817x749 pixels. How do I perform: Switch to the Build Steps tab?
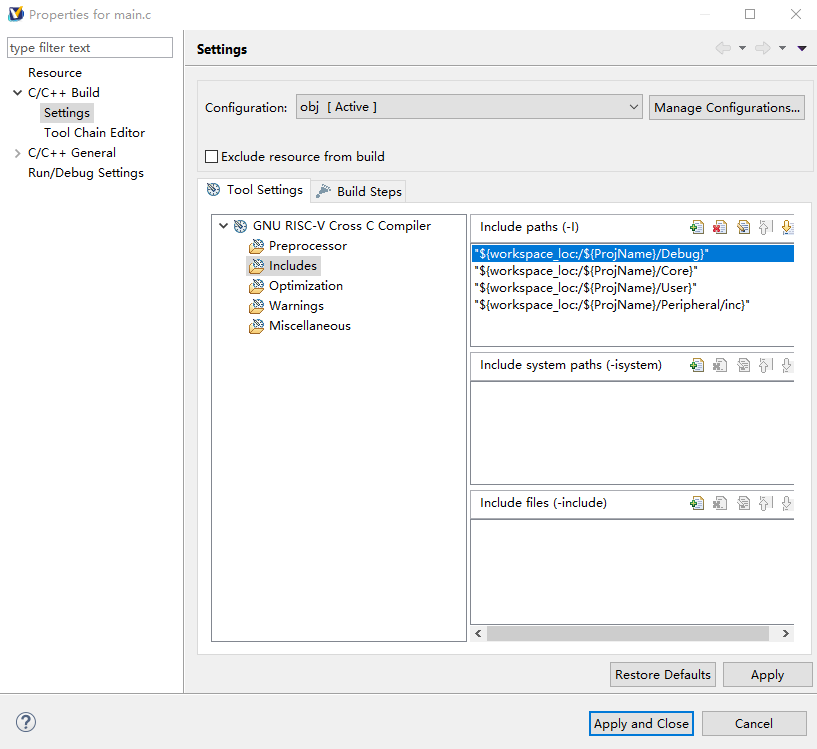[359, 191]
